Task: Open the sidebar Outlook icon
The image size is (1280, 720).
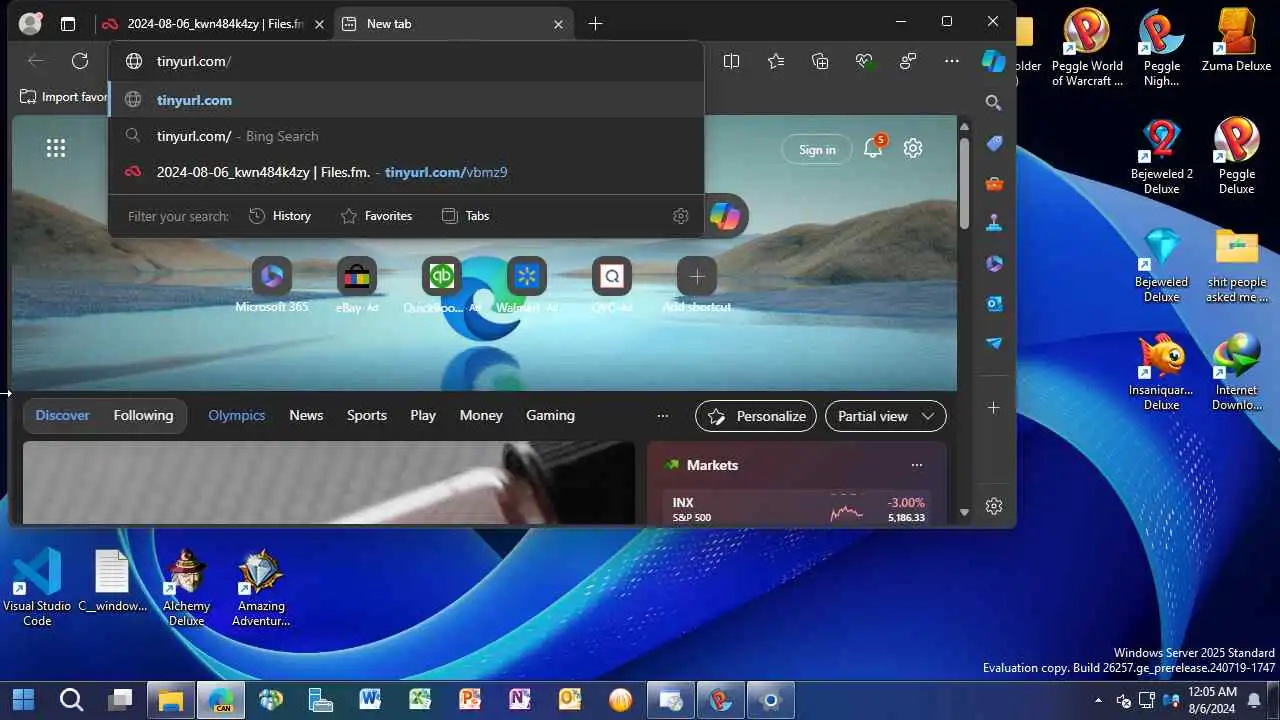Action: [994, 303]
